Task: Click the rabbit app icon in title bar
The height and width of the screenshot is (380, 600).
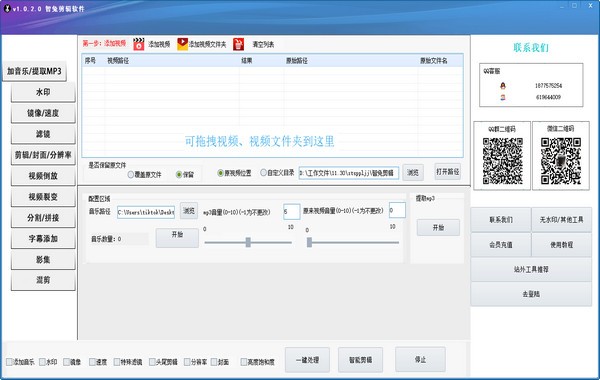Action: [7, 8]
